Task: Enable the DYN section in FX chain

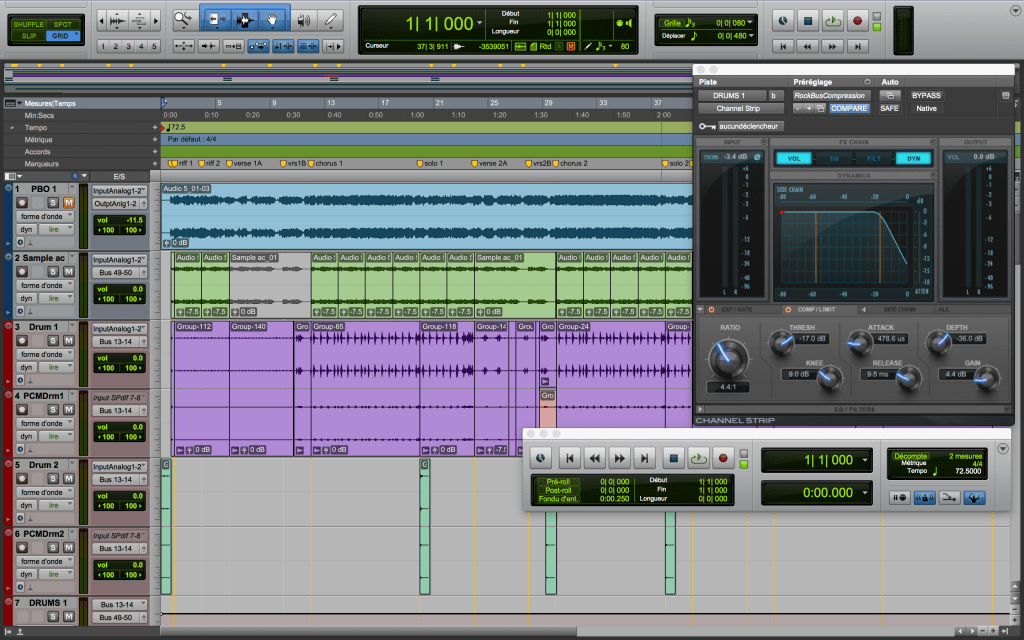Action: pos(913,158)
